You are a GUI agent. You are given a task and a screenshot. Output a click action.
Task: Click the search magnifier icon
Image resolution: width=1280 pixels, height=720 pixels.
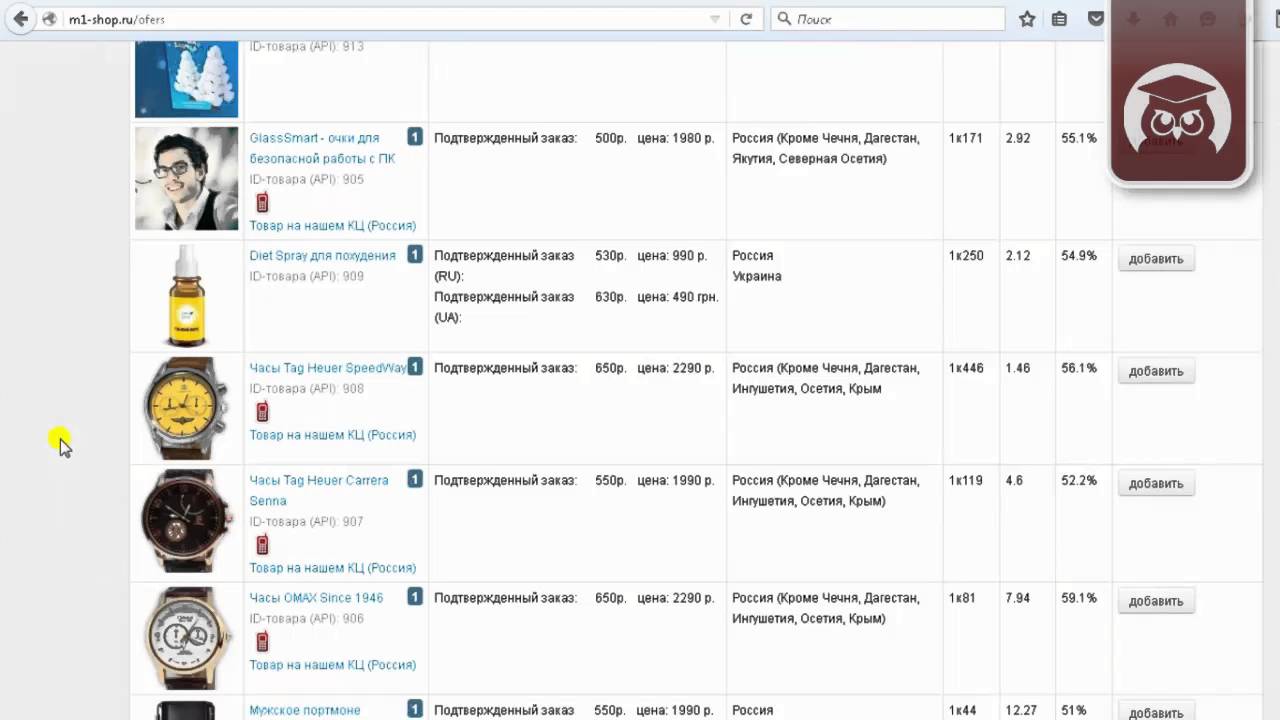[785, 19]
